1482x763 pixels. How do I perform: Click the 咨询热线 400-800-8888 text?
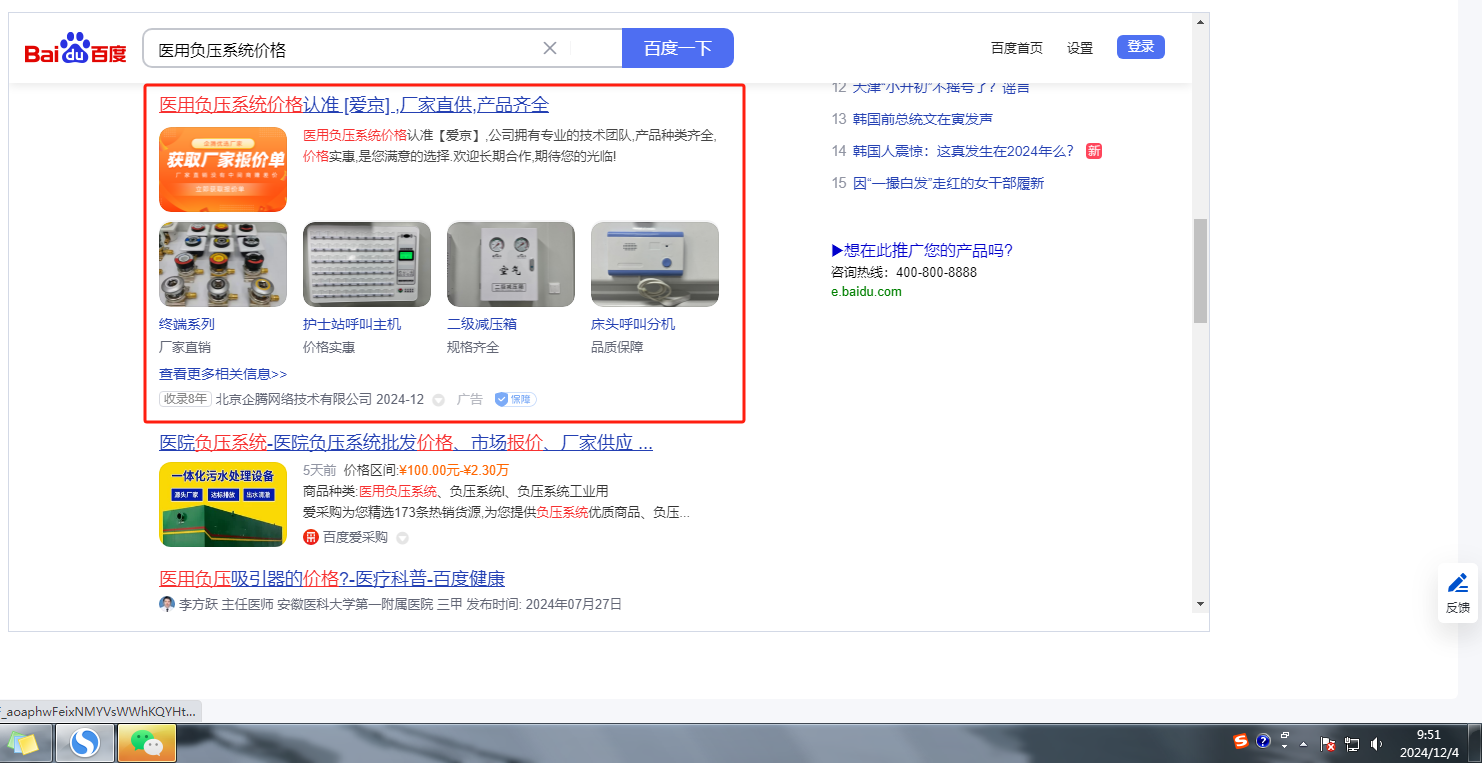(904, 272)
